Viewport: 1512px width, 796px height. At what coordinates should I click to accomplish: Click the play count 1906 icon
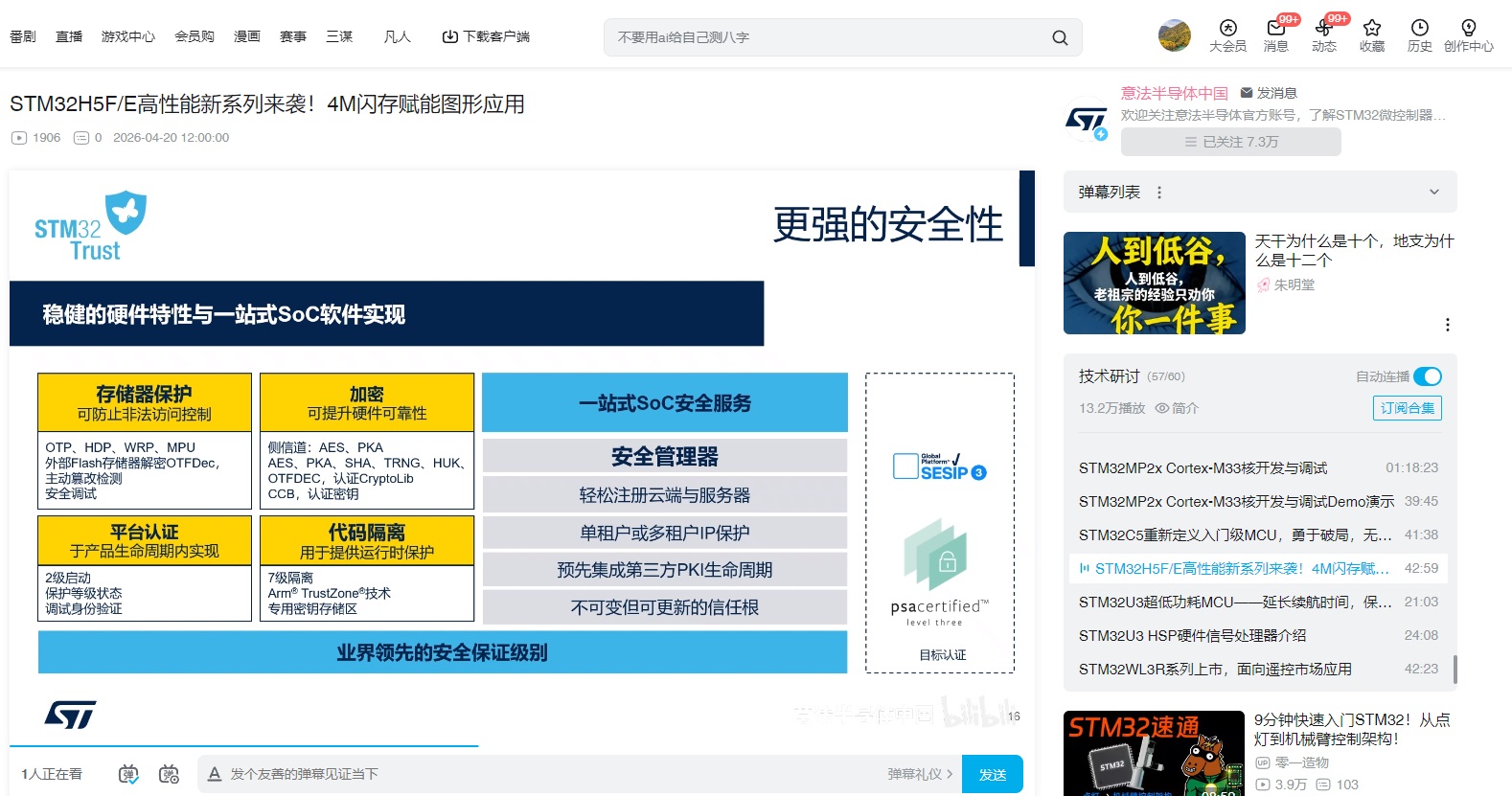pyautogui.click(x=19, y=138)
